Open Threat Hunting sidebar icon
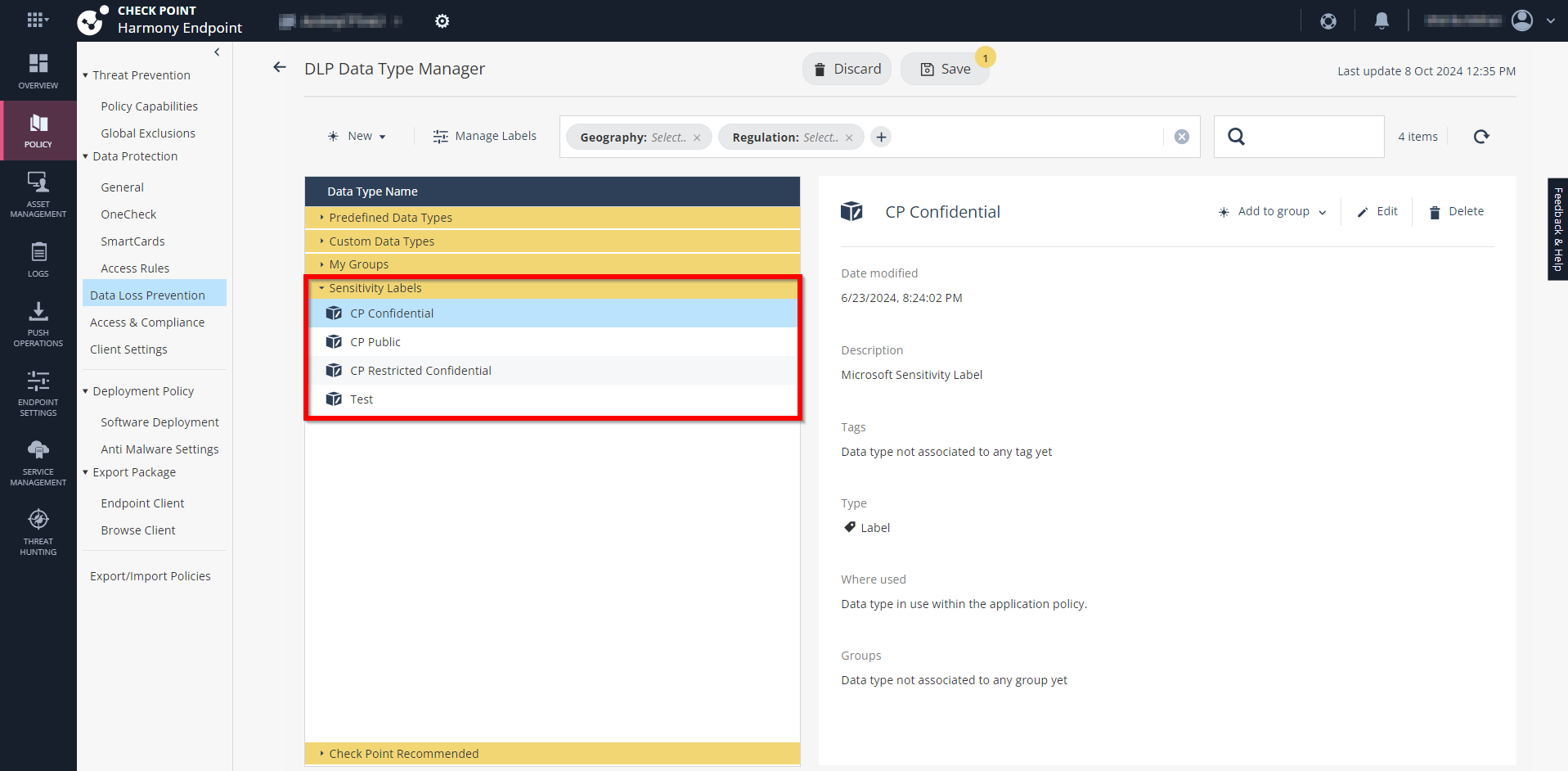Image resolution: width=1568 pixels, height=771 pixels. pyautogui.click(x=38, y=533)
